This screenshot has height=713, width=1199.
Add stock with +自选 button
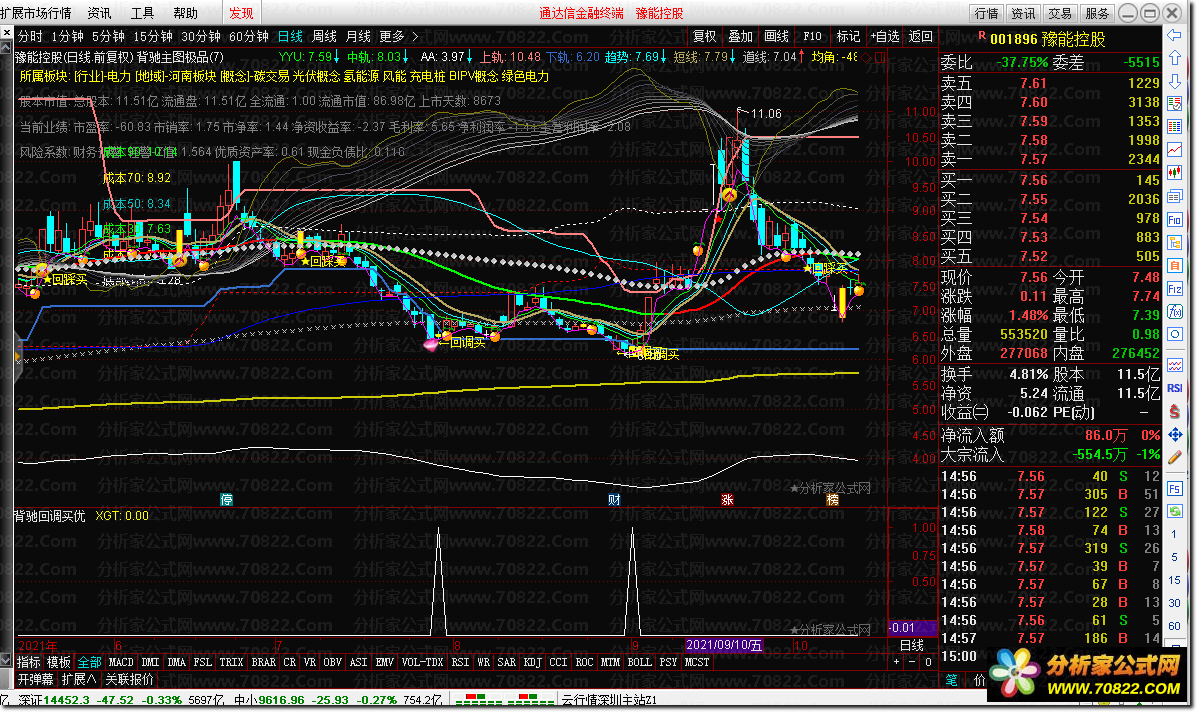885,36
